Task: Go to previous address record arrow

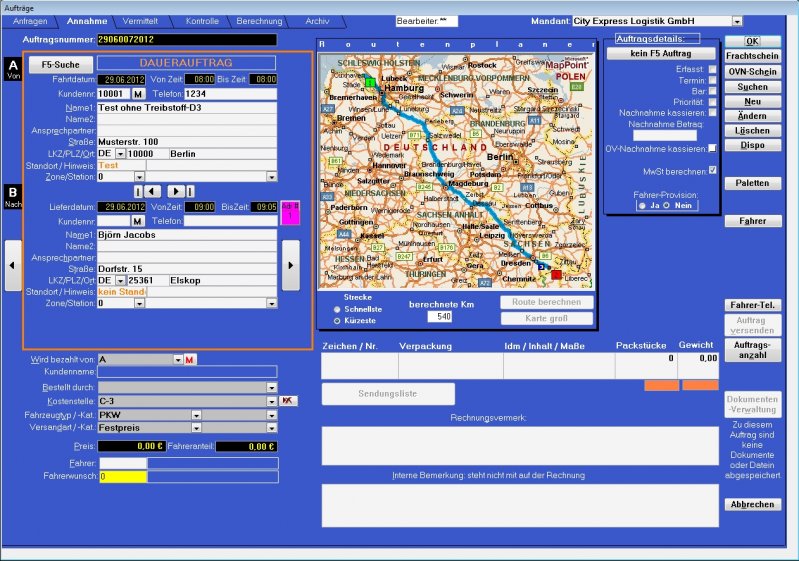Action: (x=152, y=190)
